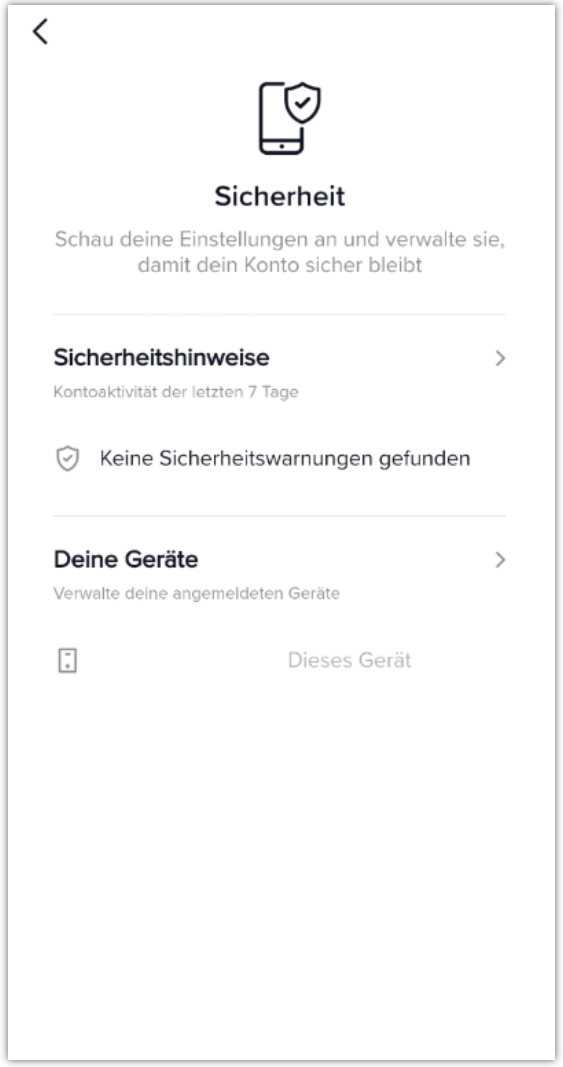Click the Sicherheit page title

click(x=280, y=196)
